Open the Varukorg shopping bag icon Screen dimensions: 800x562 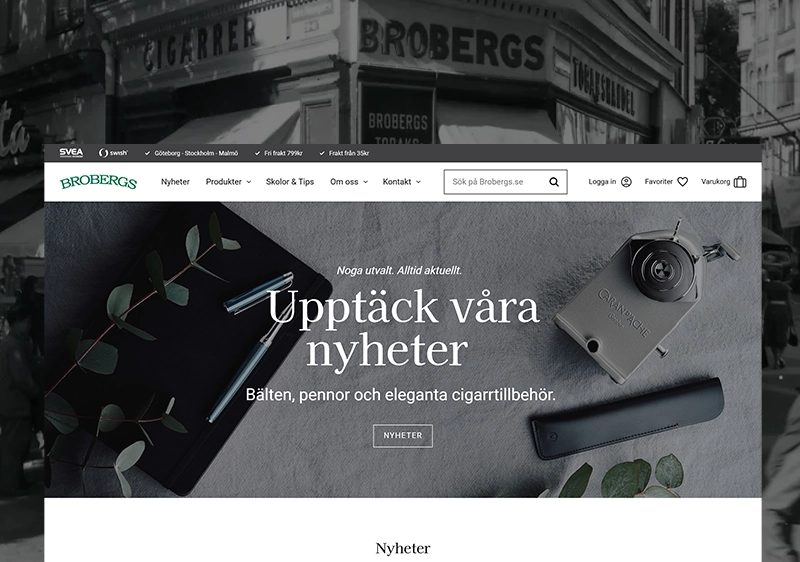pos(740,182)
